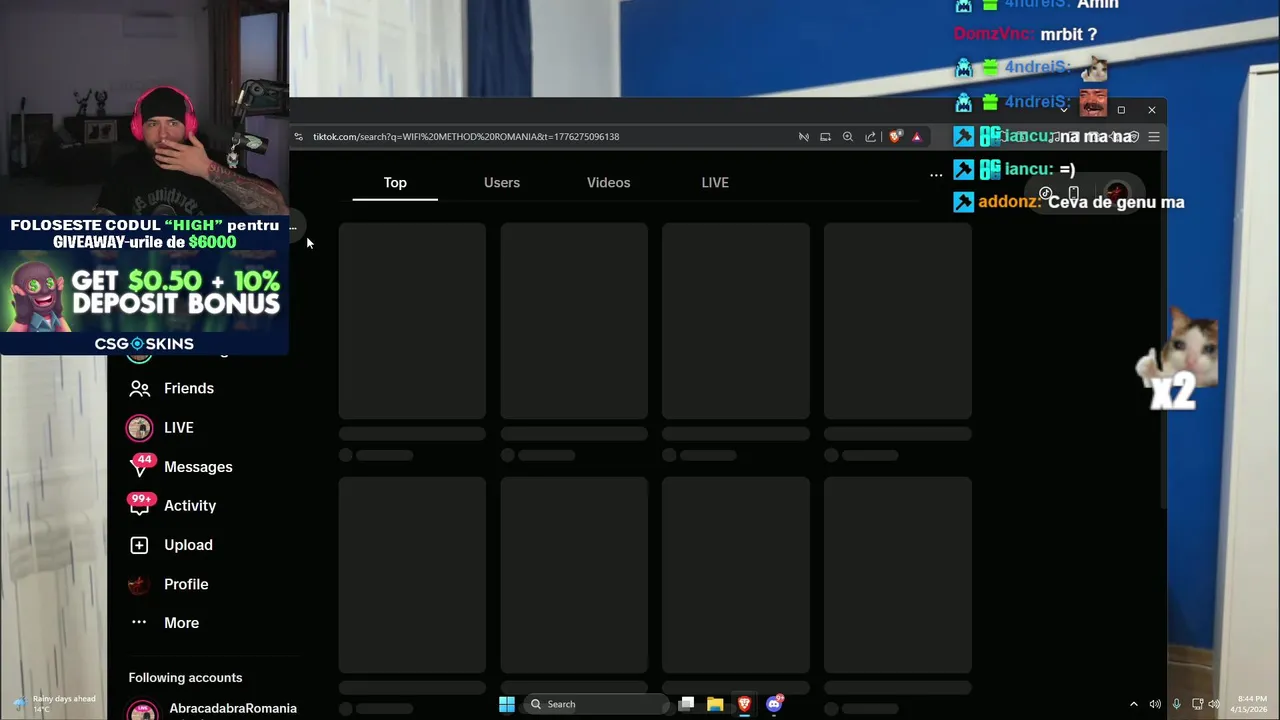Click TikTok get-app icon at top right
1280x720 pixels.
1046,193
